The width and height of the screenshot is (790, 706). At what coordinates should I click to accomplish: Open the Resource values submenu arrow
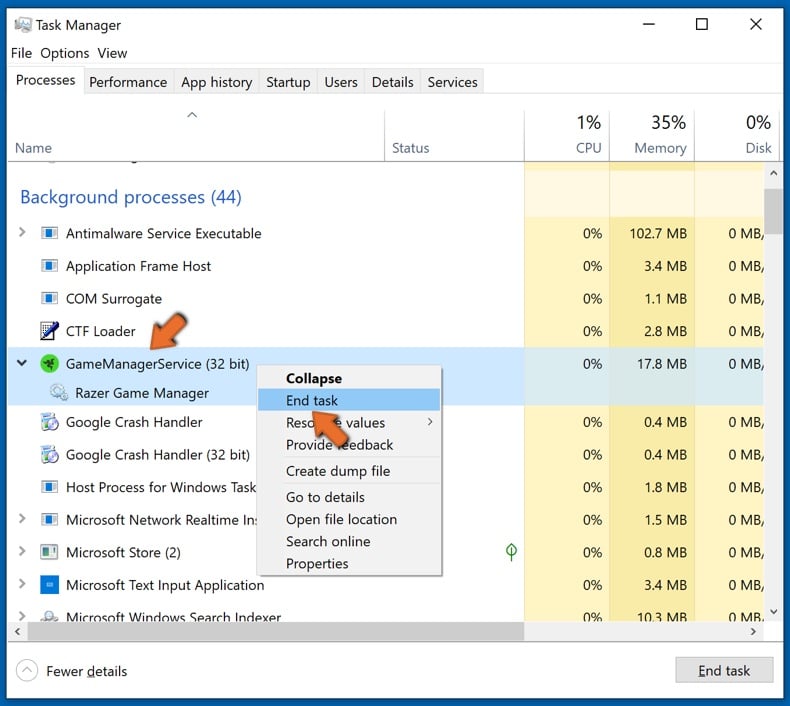(430, 422)
